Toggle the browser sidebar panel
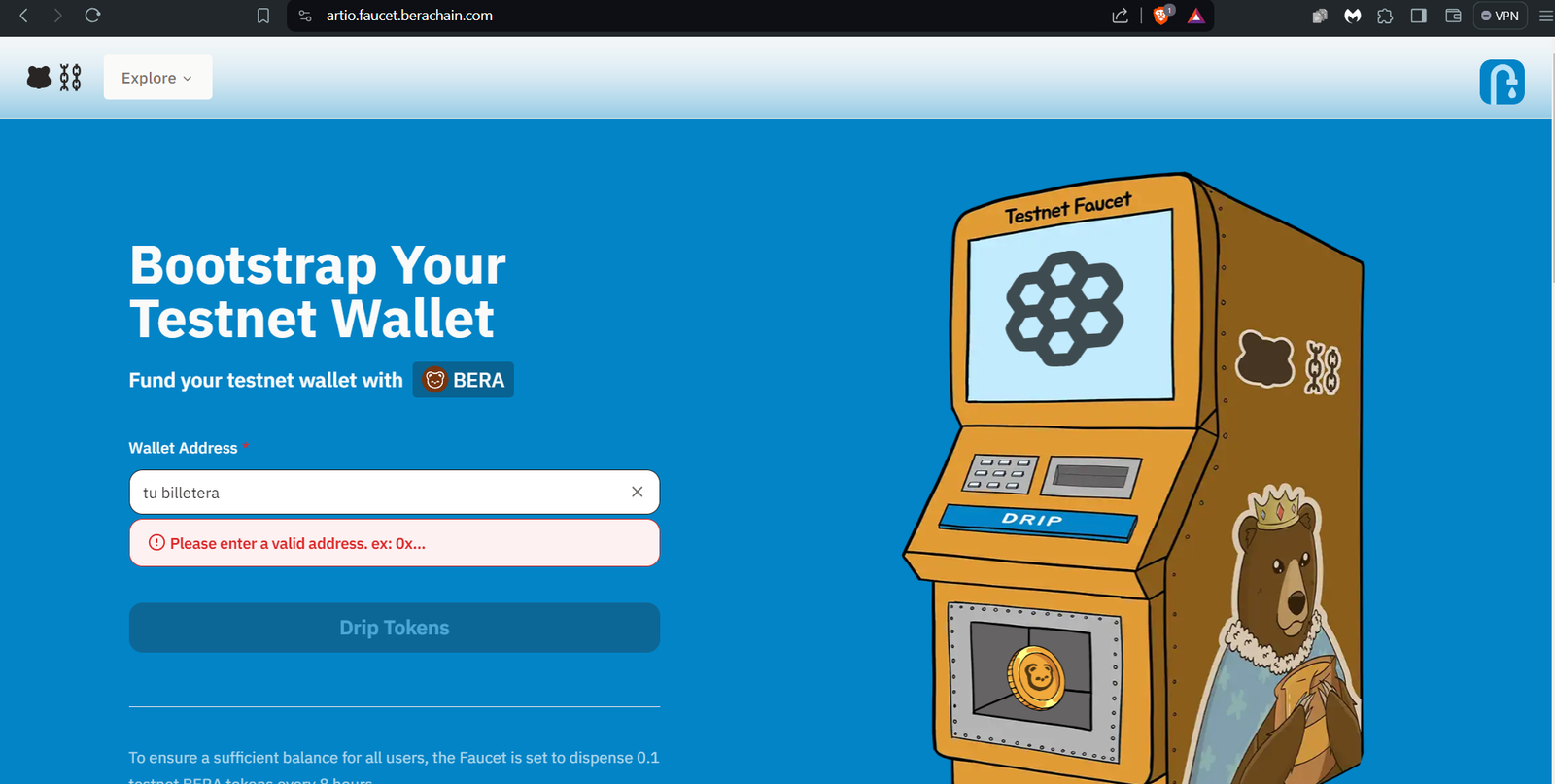Viewport: 1555px width, 784px height. [x=1419, y=16]
